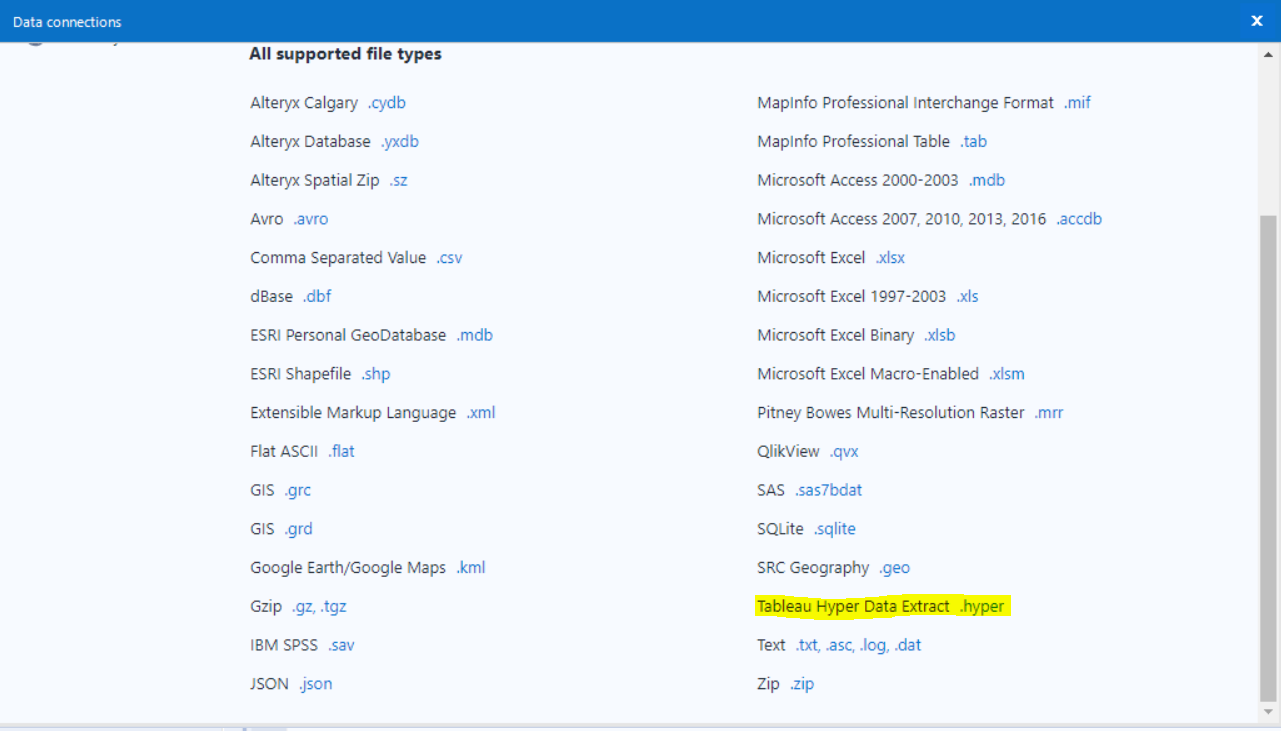
Task: Close the Data connections dialog
Action: pyautogui.click(x=1257, y=21)
